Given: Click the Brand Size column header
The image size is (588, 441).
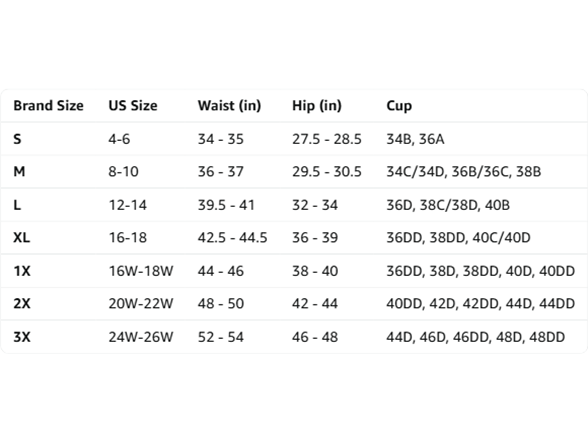Looking at the screenshot, I should [48, 106].
